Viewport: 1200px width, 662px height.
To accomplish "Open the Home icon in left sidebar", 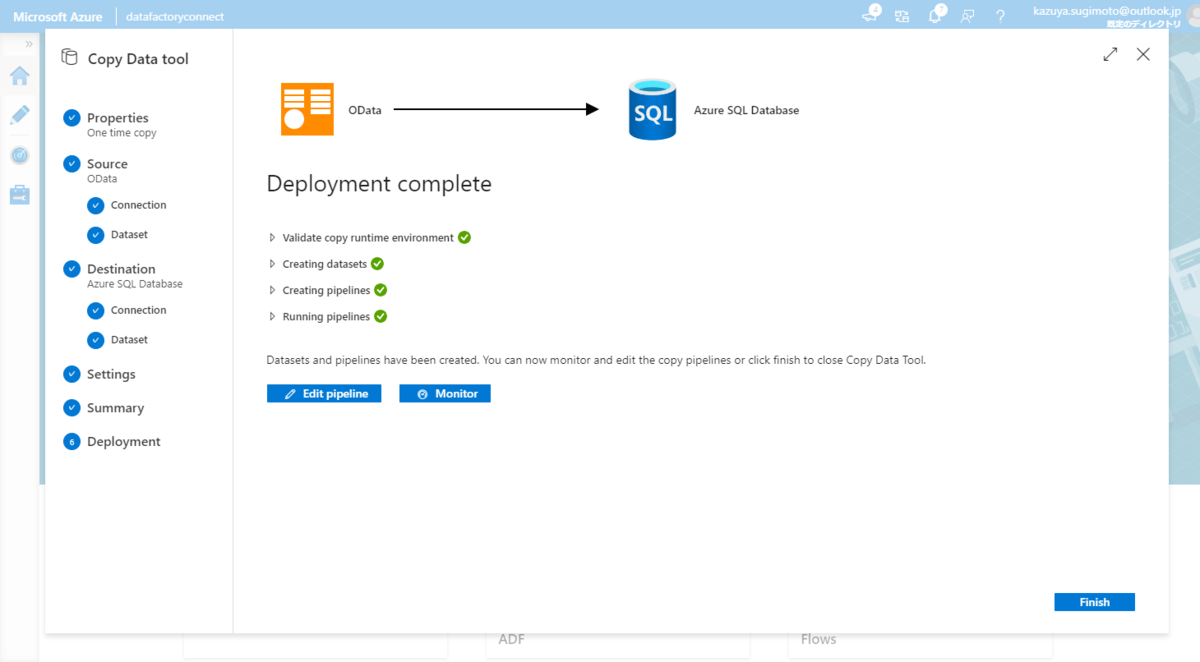I will tap(19, 76).
